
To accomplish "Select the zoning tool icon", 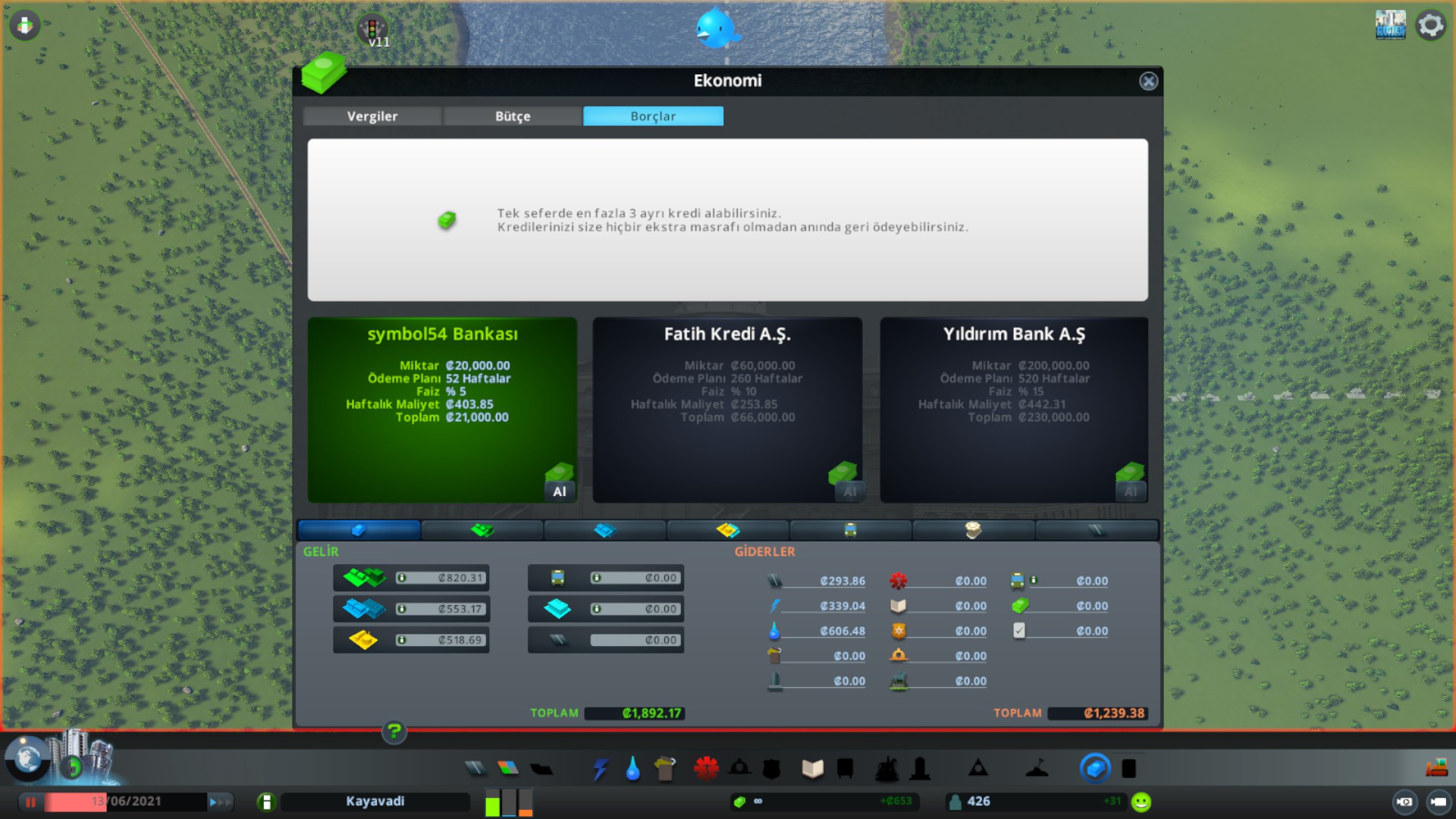I will point(508,768).
